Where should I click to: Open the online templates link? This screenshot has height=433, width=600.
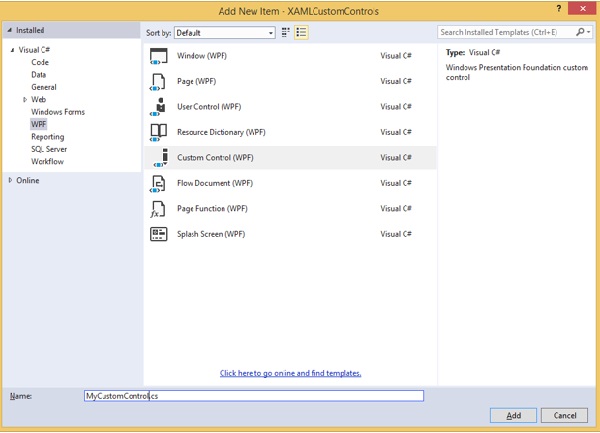coord(290,373)
